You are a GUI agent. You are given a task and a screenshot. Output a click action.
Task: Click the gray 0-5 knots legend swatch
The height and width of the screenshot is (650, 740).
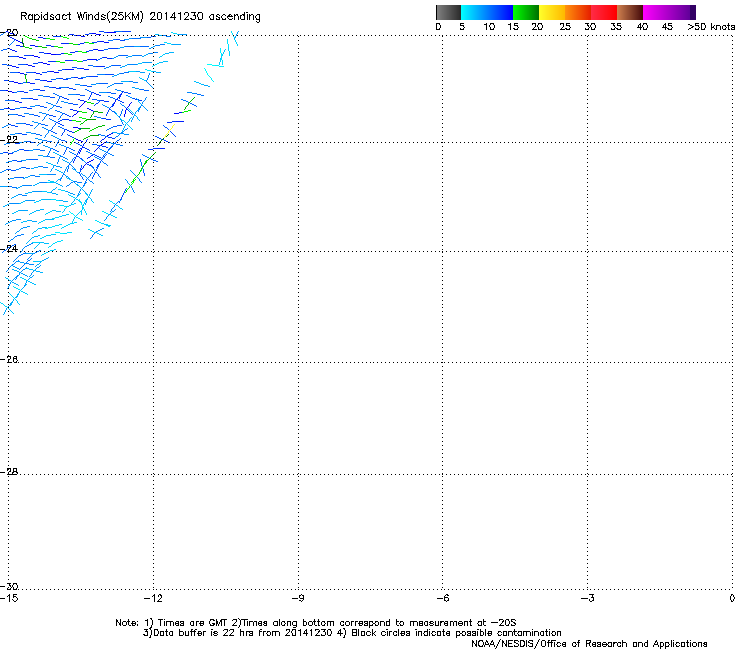[x=448, y=12]
